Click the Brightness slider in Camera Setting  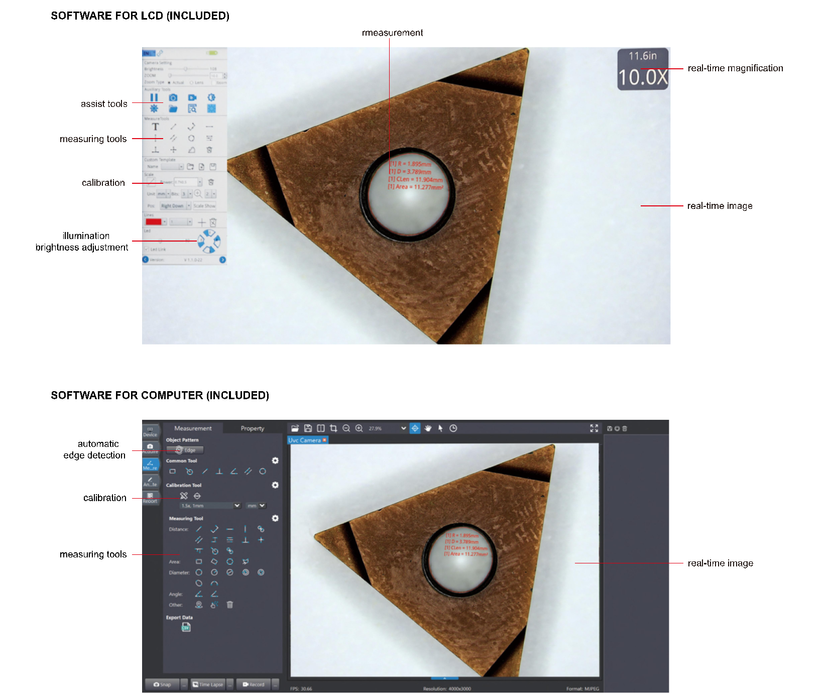[185, 68]
